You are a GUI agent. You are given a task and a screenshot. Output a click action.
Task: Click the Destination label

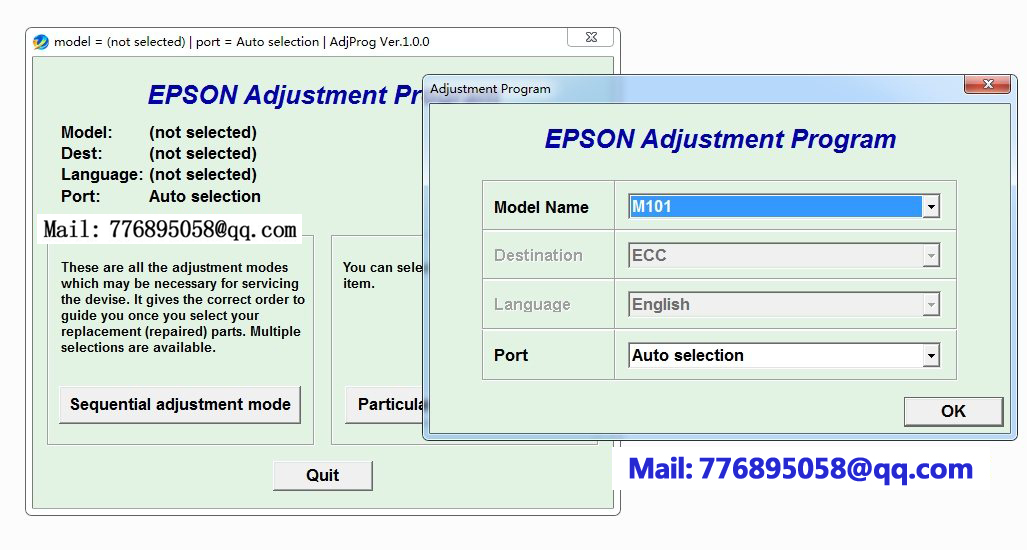click(x=538, y=255)
